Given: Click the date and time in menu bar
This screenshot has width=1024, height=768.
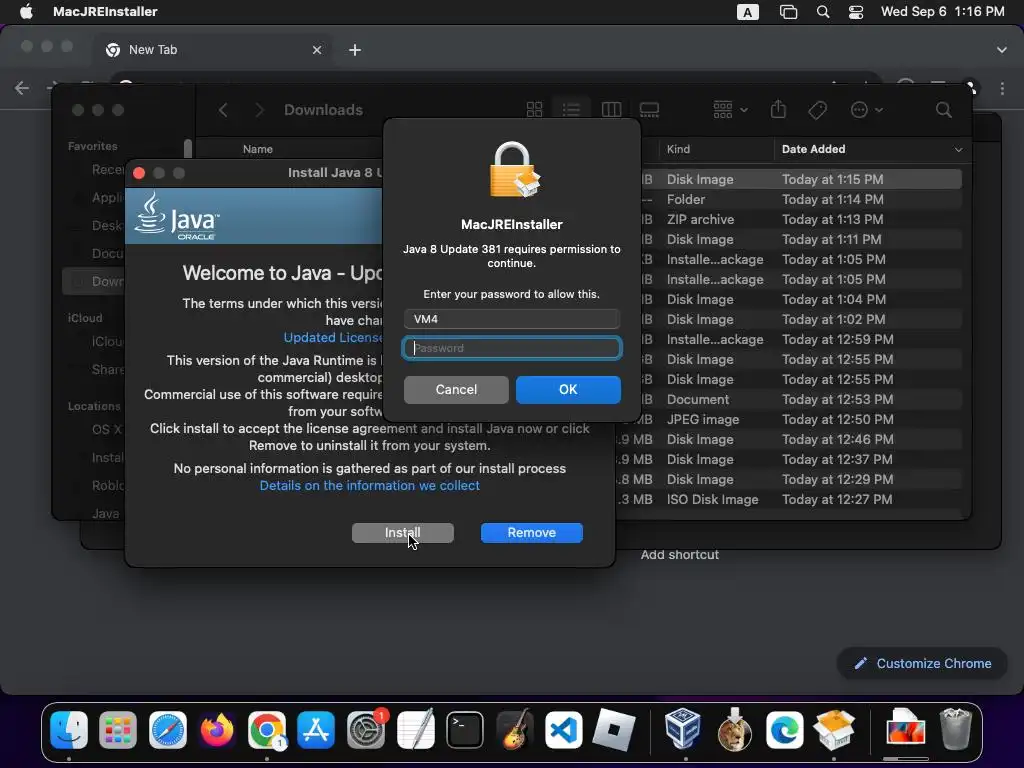Looking at the screenshot, I should pos(942,12).
